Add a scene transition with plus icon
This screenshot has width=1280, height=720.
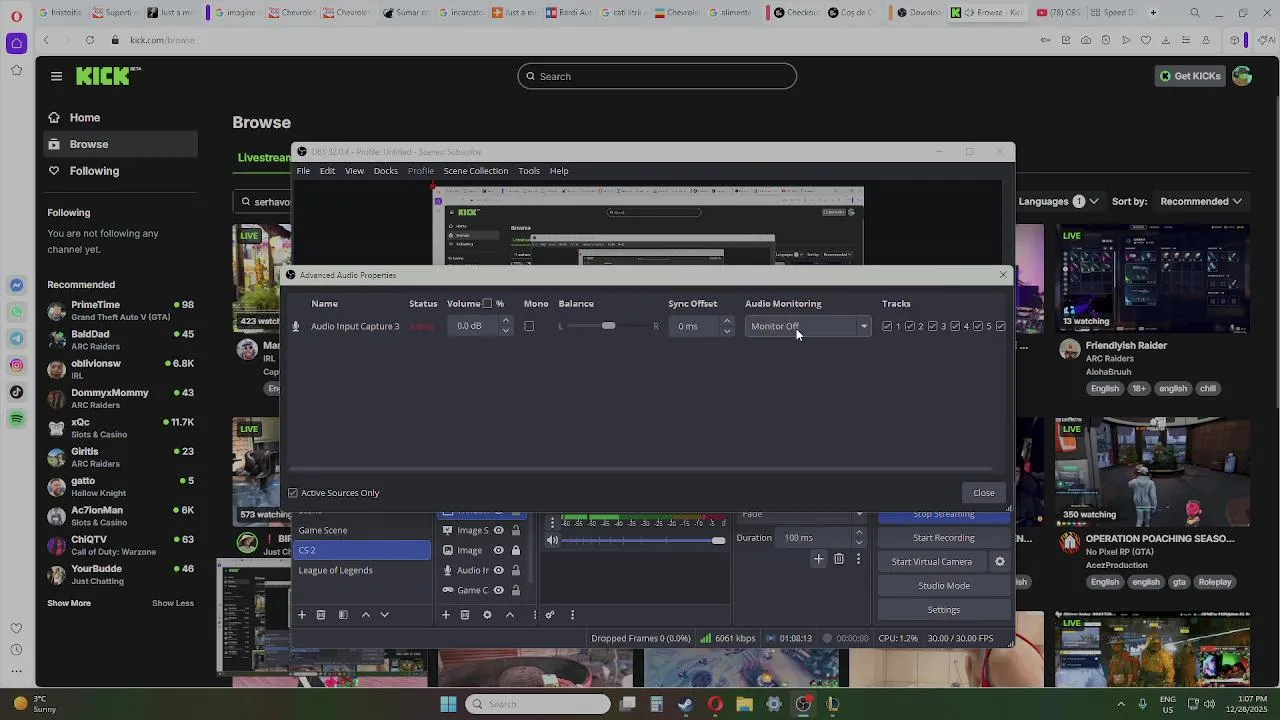pos(818,559)
